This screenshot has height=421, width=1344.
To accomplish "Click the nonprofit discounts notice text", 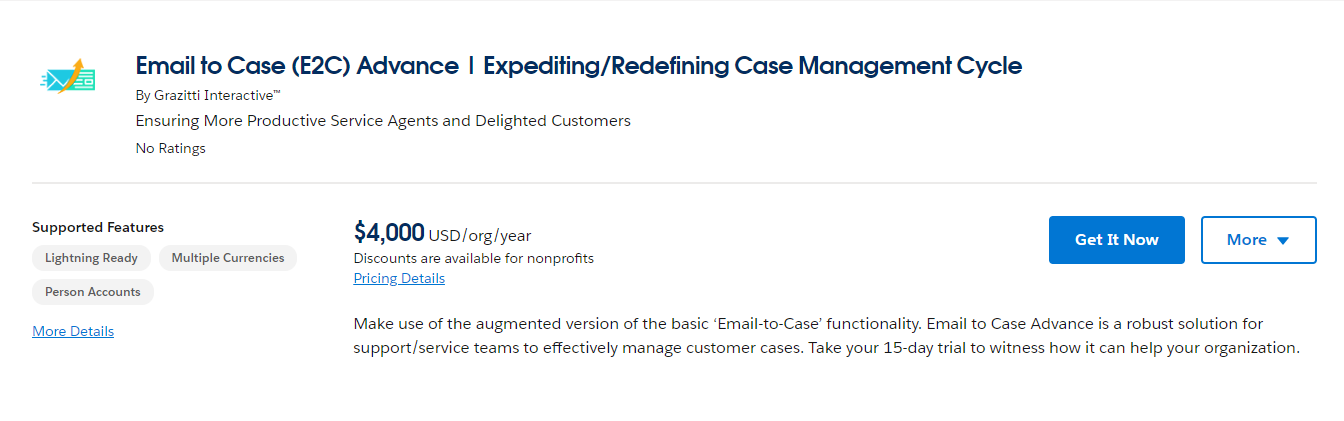I will (x=474, y=258).
